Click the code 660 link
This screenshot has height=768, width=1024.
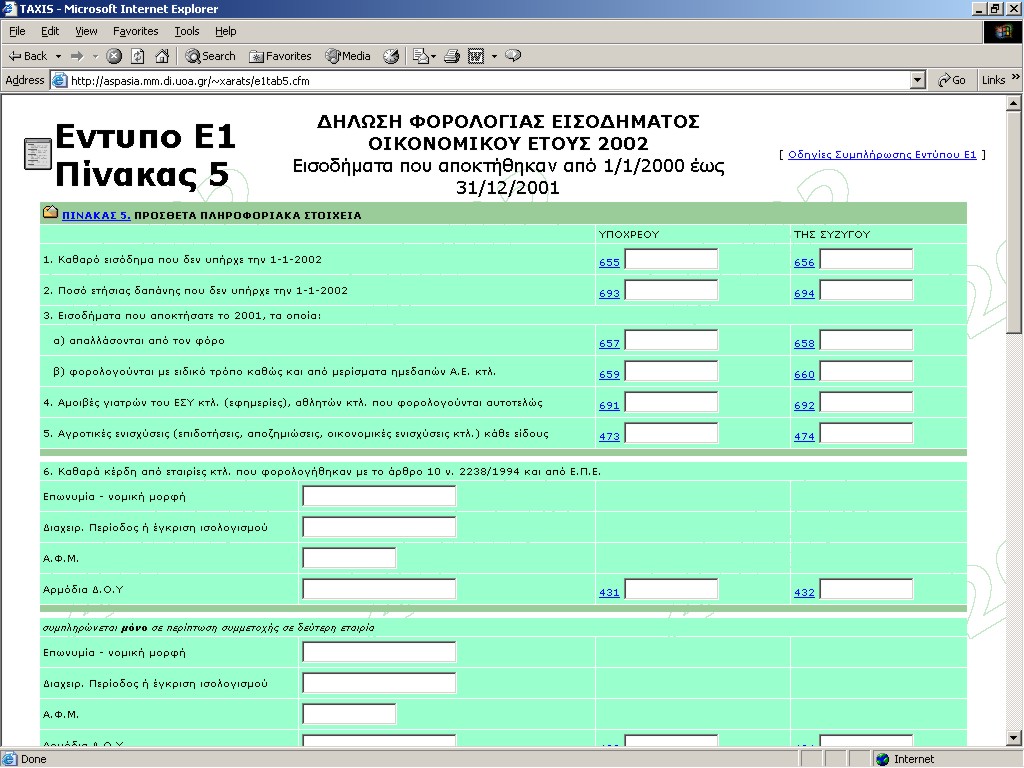click(x=805, y=375)
